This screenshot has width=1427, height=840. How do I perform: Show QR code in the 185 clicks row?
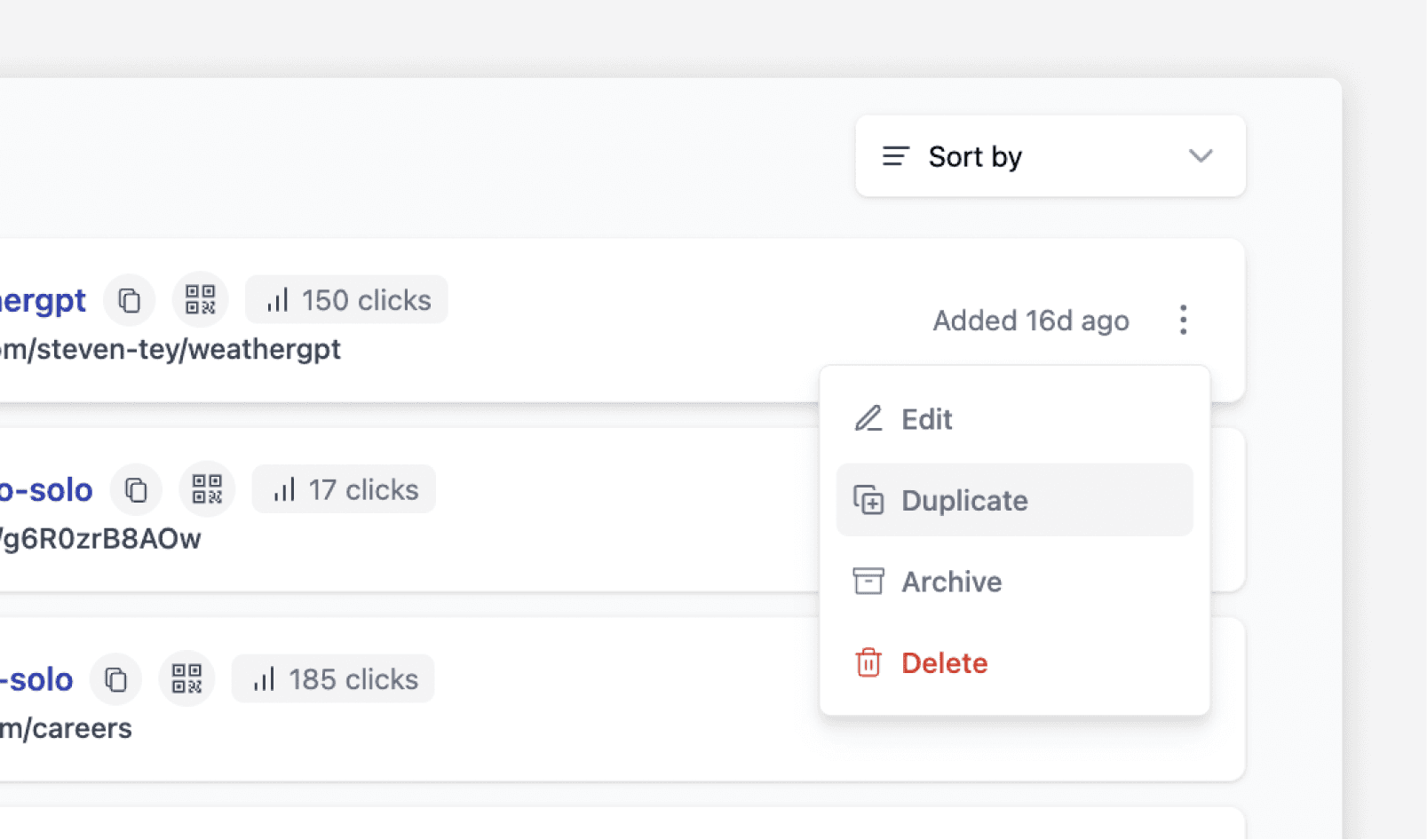click(186, 679)
